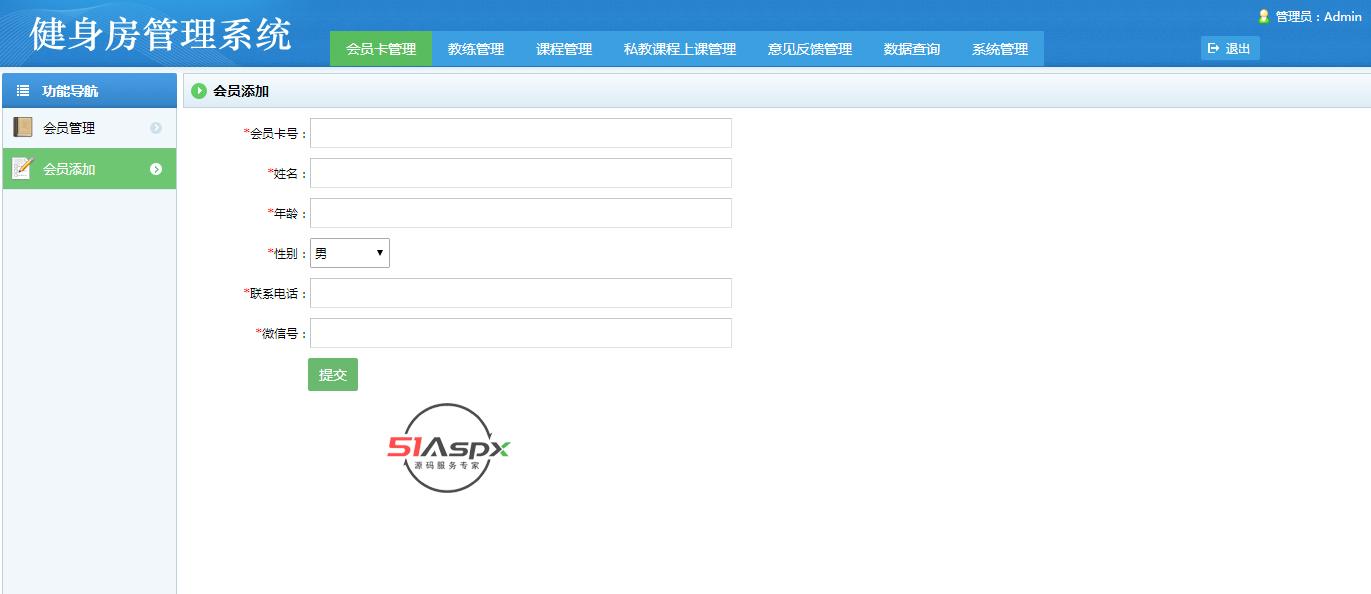Open 私教课程上课管理 tab

click(x=680, y=49)
